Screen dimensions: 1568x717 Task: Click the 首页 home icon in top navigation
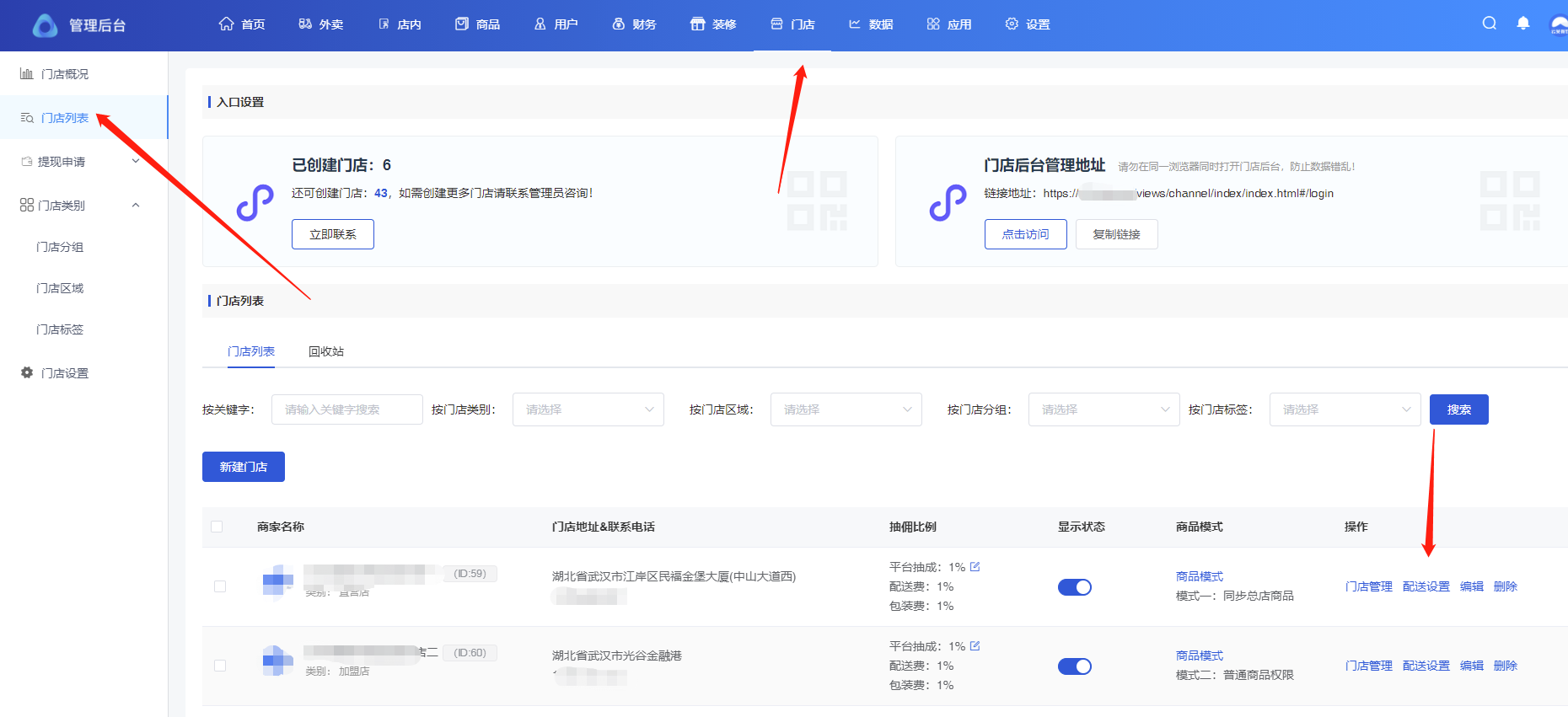pos(226,24)
